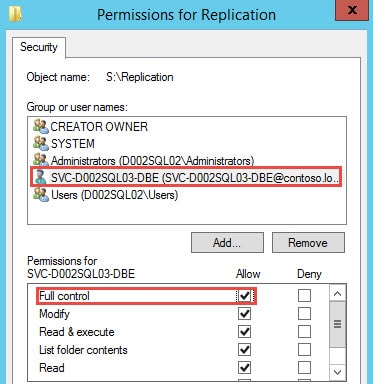Screen dimensions: 373x384
Task: Toggle Allow checkbox for Modify
Action: (244, 314)
